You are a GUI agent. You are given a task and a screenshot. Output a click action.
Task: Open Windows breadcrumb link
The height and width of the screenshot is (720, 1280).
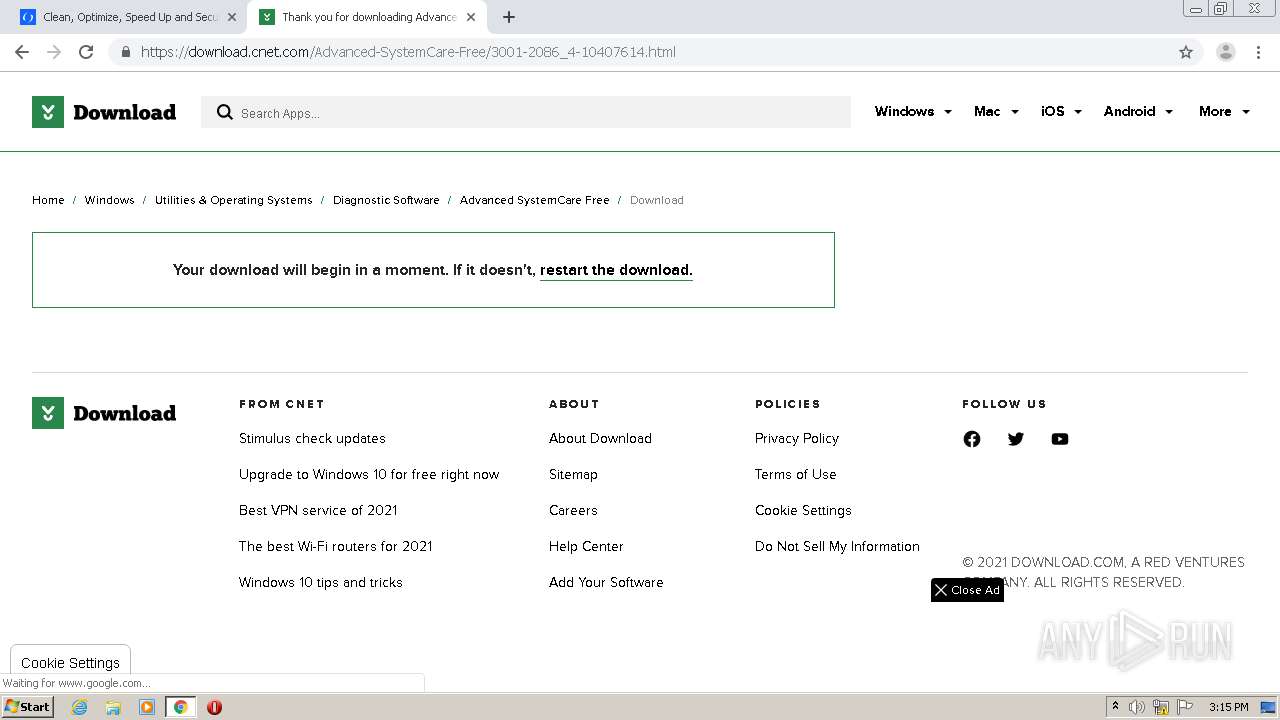(x=109, y=200)
